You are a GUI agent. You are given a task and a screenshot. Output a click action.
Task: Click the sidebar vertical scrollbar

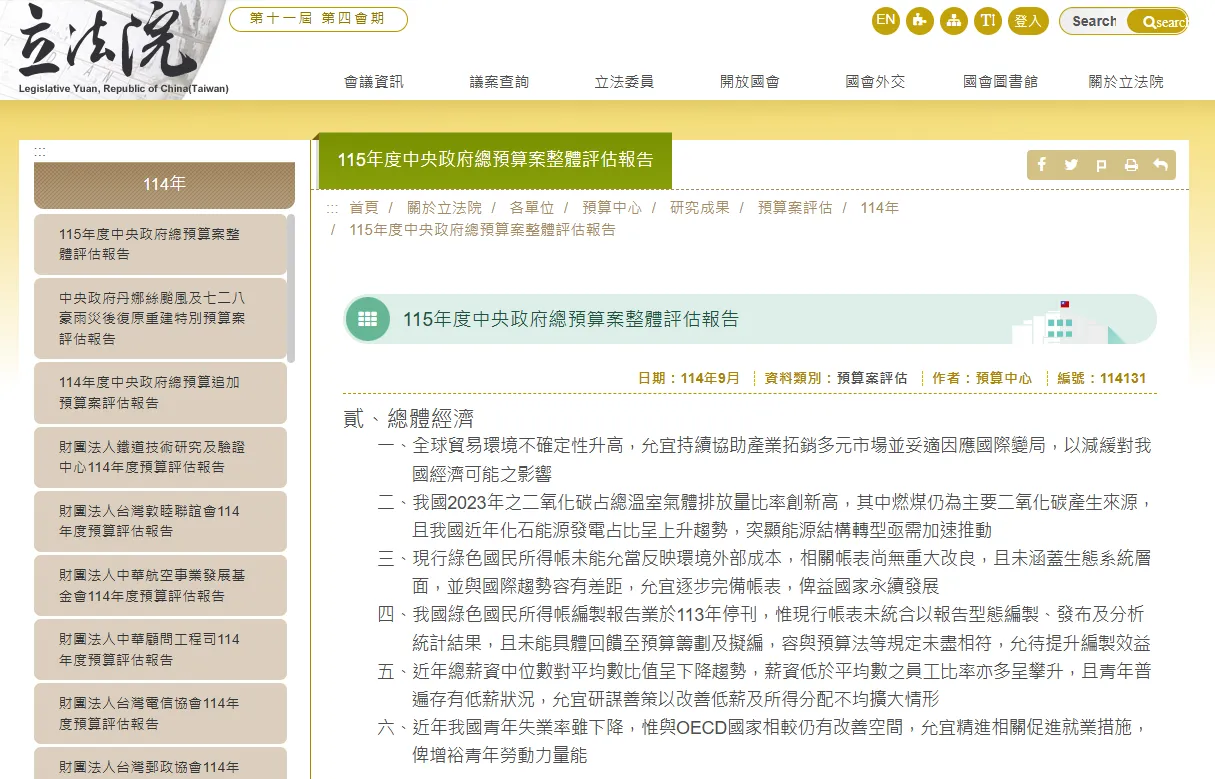coord(291,288)
